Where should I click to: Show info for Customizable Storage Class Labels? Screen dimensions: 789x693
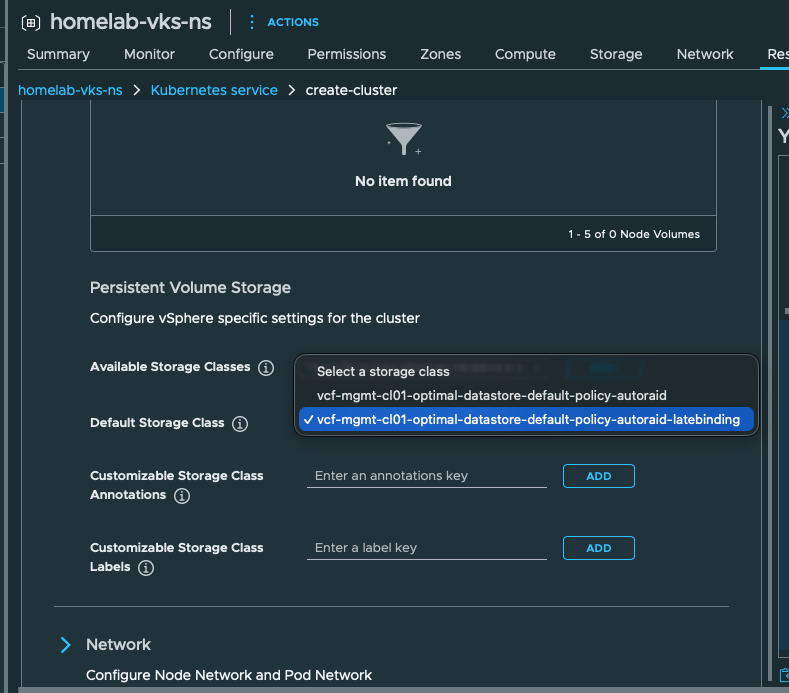click(146, 568)
